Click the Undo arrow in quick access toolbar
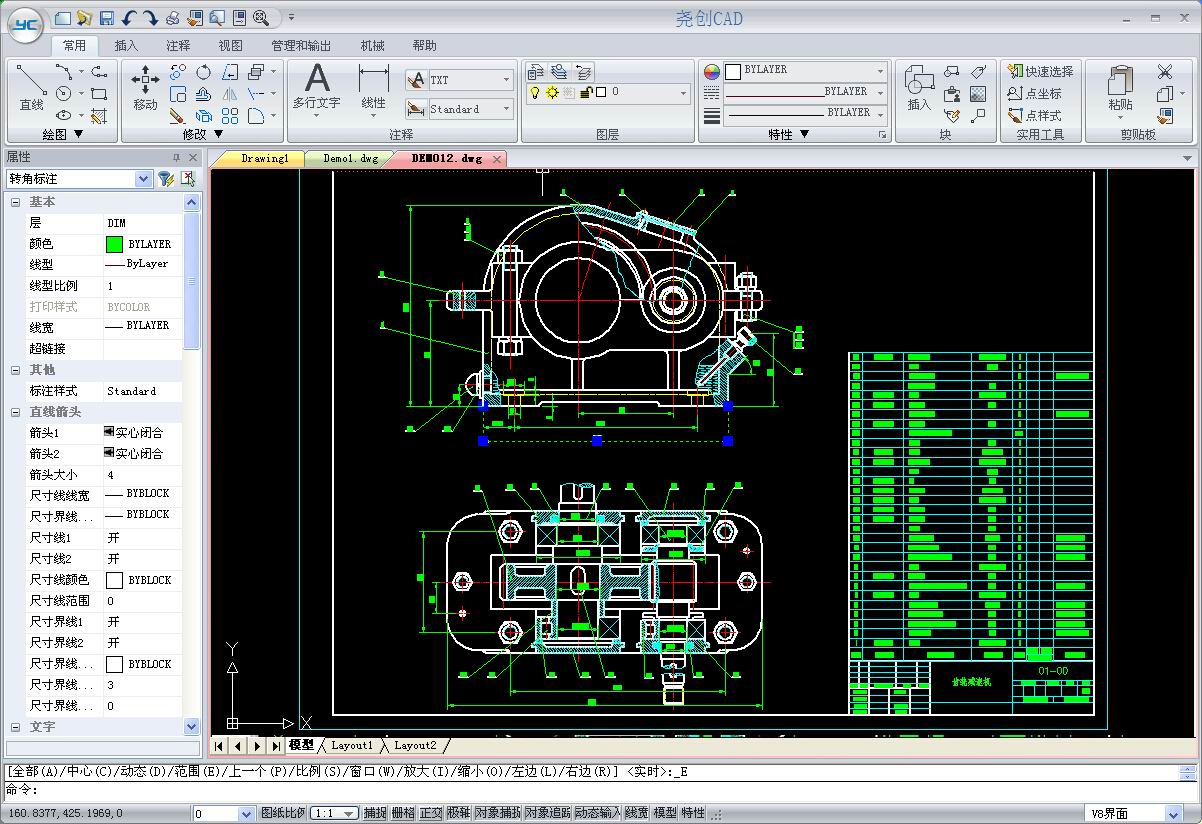This screenshot has height=824, width=1202. (129, 18)
